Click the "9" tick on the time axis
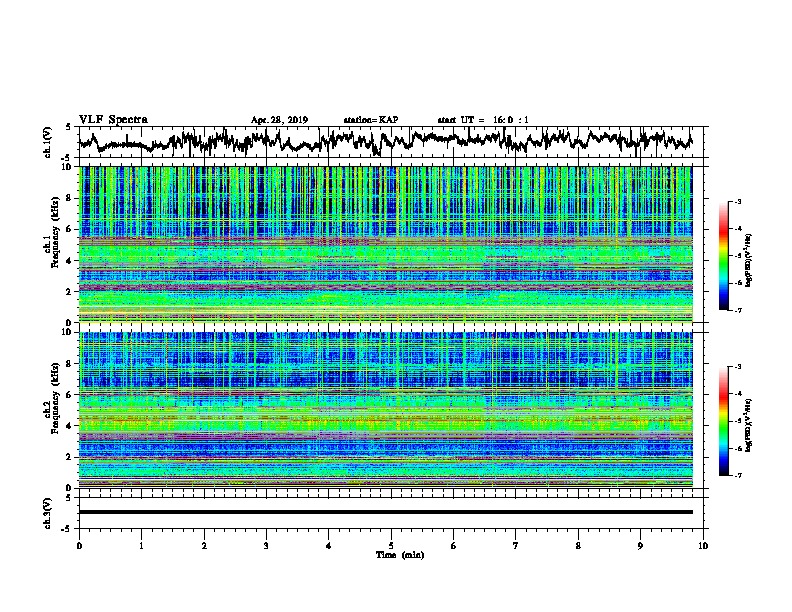 [640, 546]
